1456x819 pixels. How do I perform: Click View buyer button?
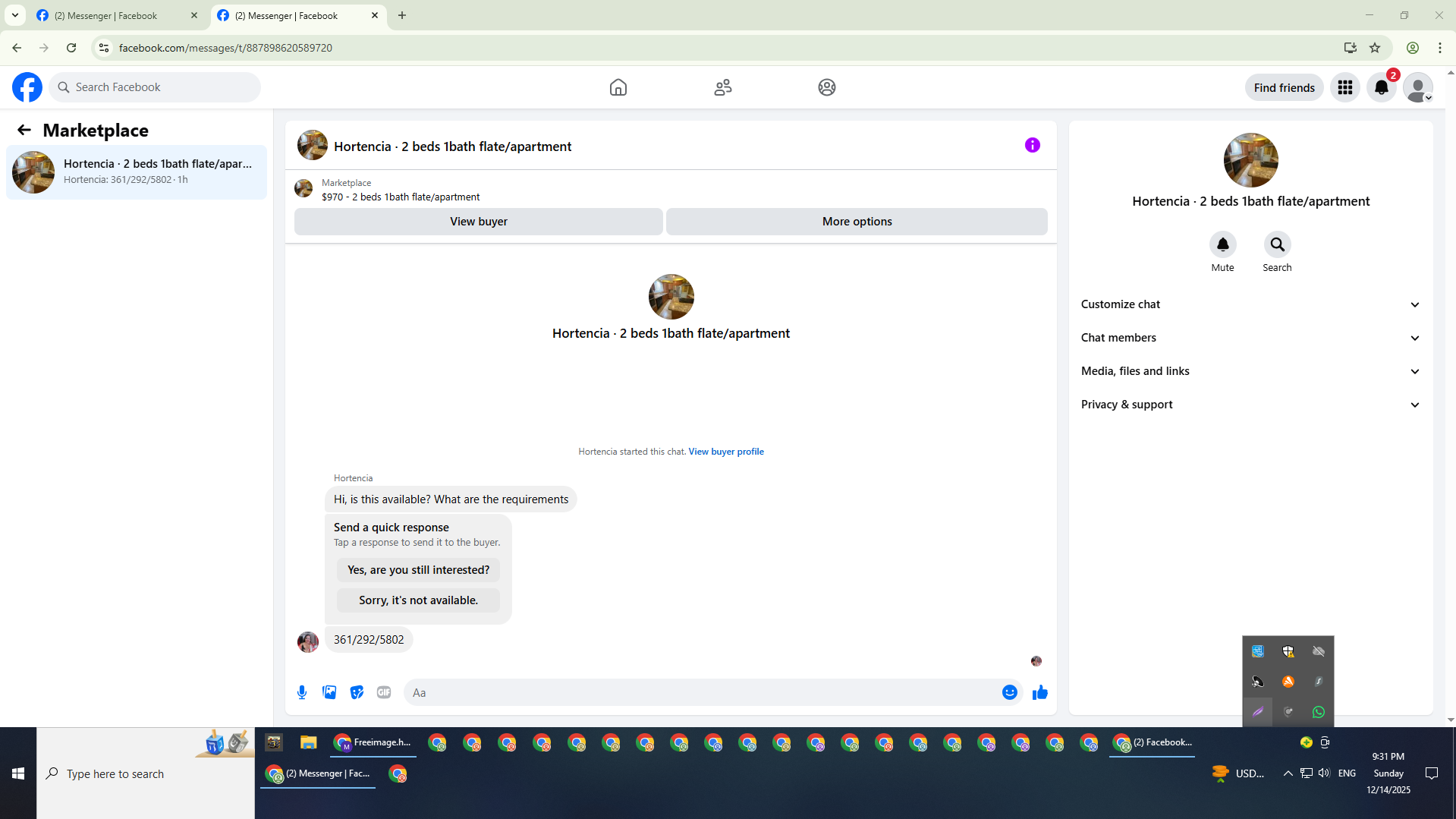pyautogui.click(x=478, y=222)
